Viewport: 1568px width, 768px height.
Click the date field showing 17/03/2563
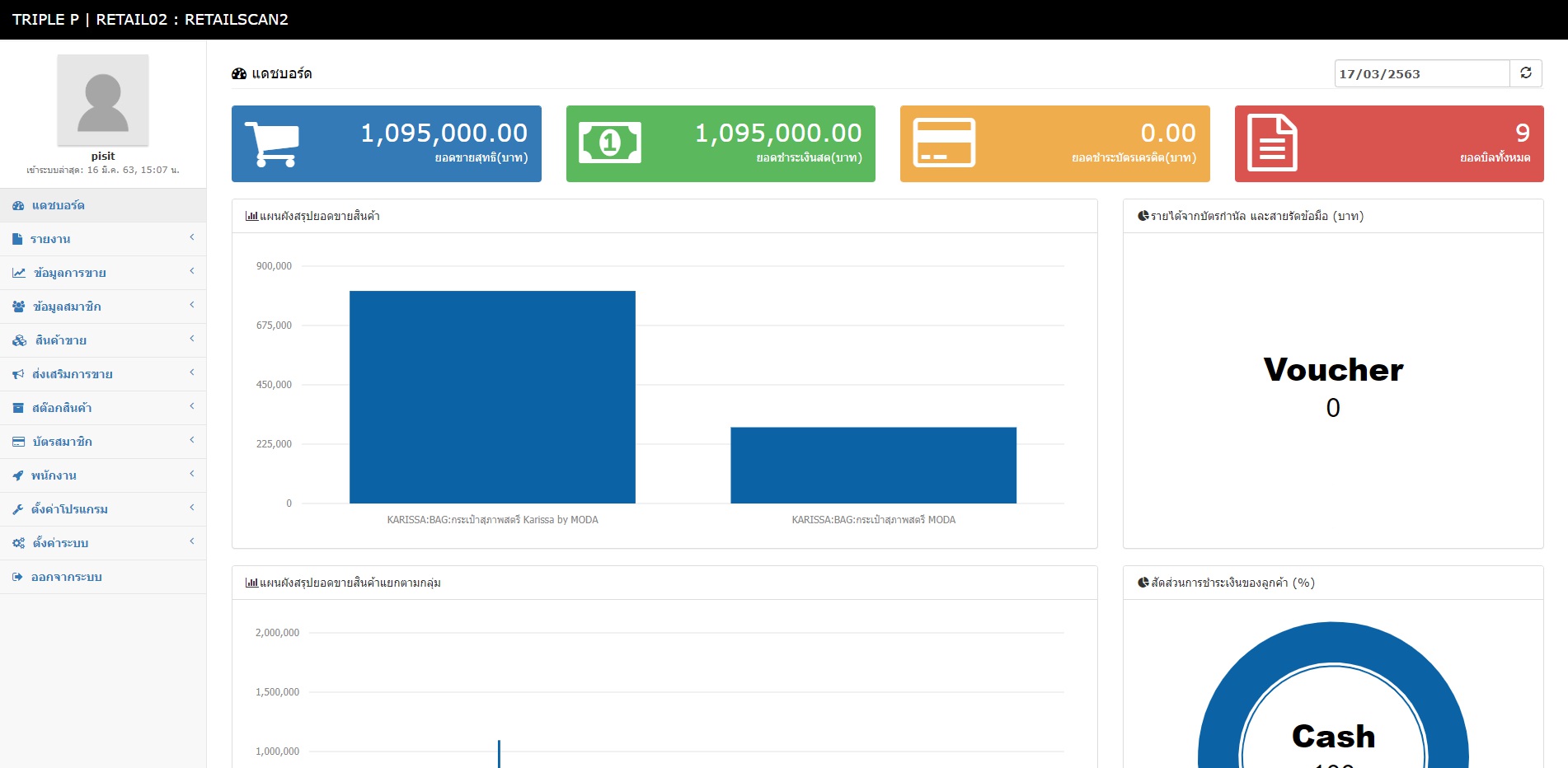coord(1422,73)
